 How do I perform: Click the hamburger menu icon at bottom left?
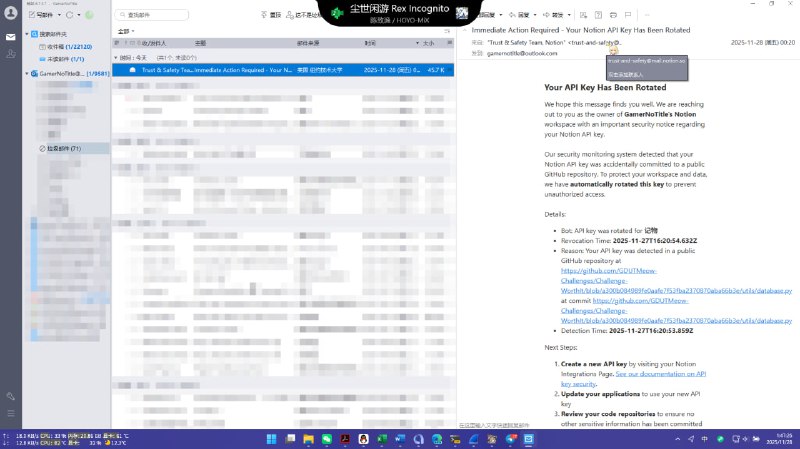(x=10, y=413)
